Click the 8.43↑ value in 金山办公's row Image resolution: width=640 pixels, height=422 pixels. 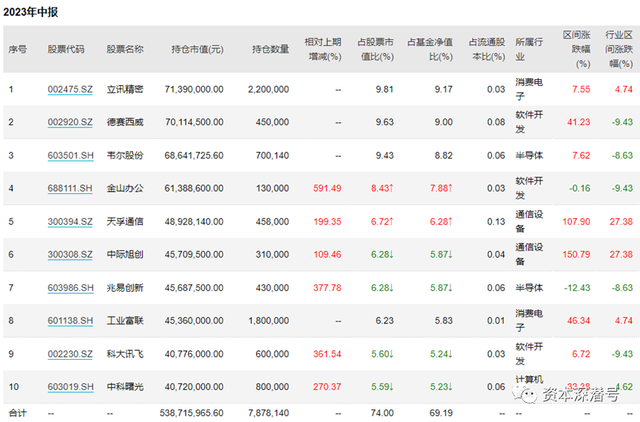382,188
